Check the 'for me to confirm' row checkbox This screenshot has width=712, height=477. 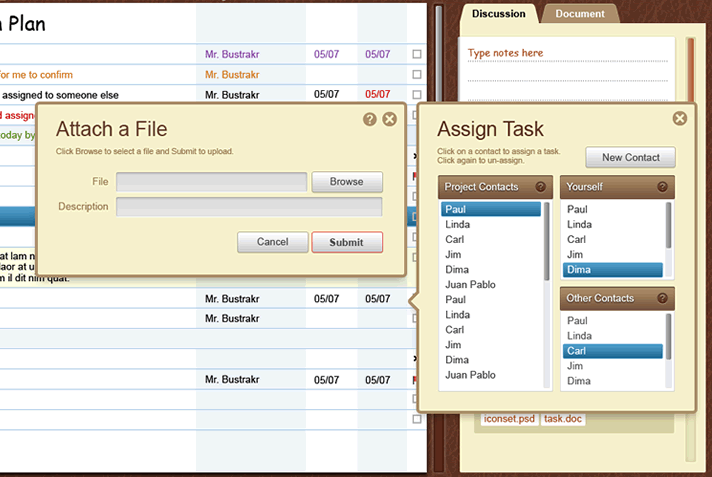tap(417, 75)
